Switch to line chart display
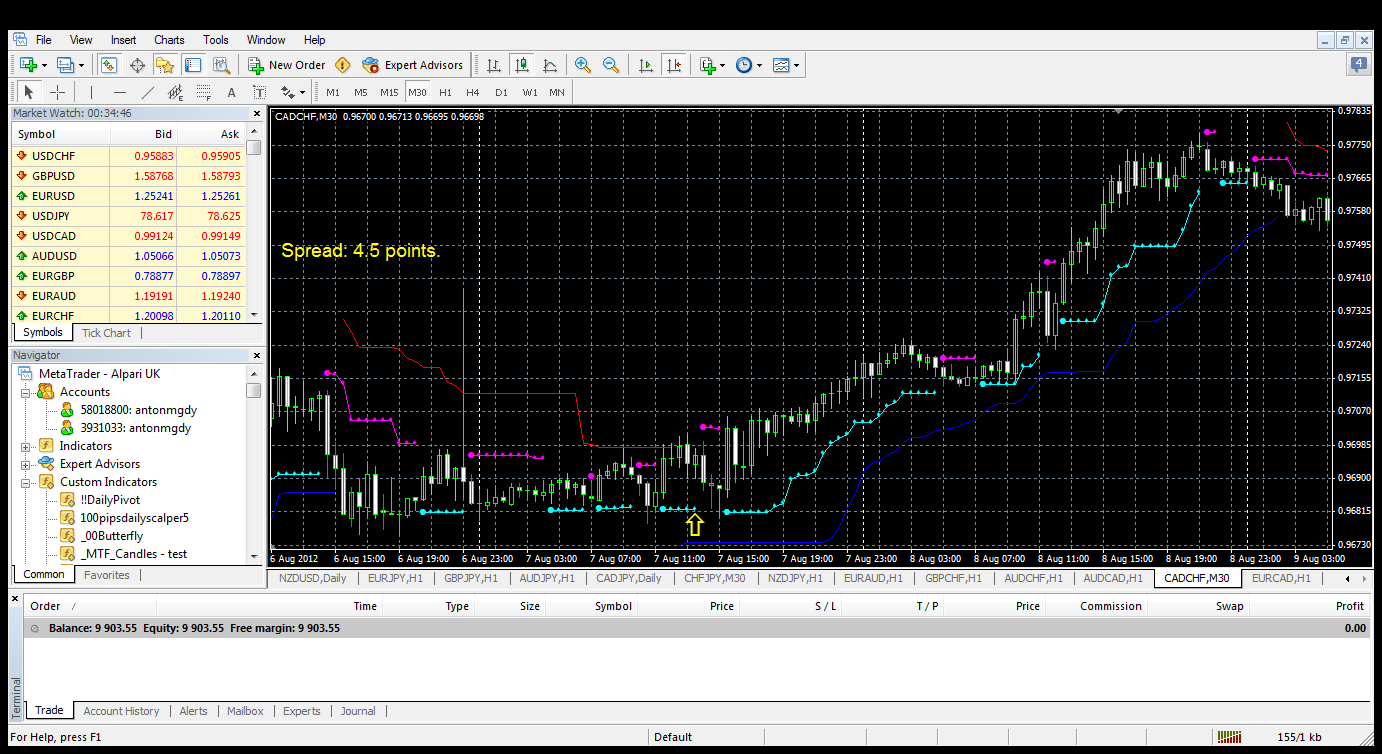 pyautogui.click(x=550, y=65)
